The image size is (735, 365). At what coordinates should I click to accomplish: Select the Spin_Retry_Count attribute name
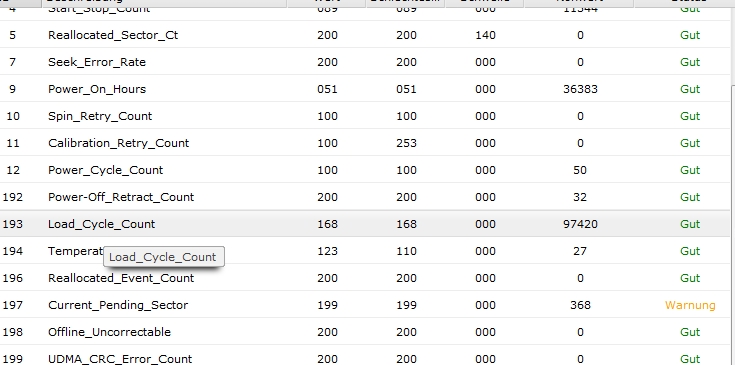pyautogui.click(x=100, y=116)
